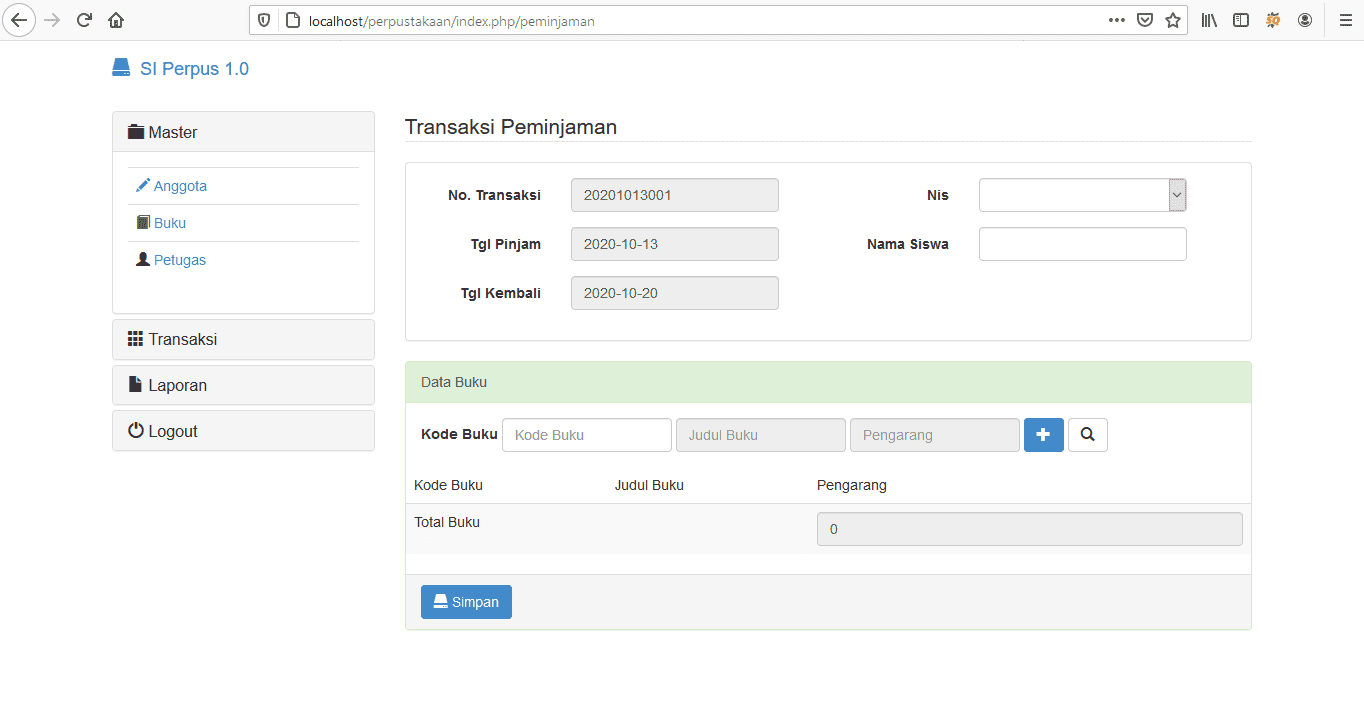The height and width of the screenshot is (704, 1364).
Task: Add a book with the blue plus icon
Action: coord(1043,435)
